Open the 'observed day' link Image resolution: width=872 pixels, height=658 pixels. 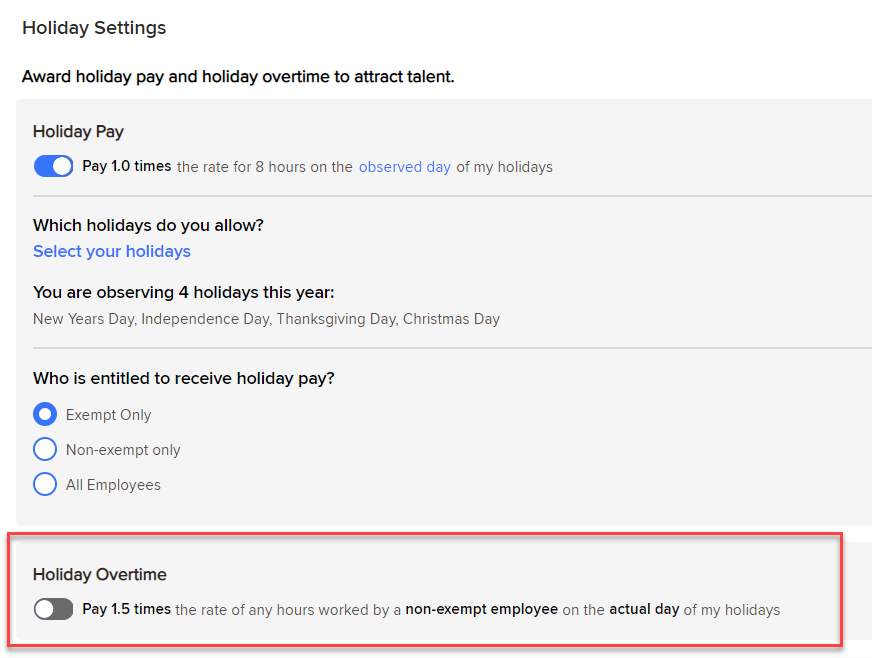coord(404,167)
